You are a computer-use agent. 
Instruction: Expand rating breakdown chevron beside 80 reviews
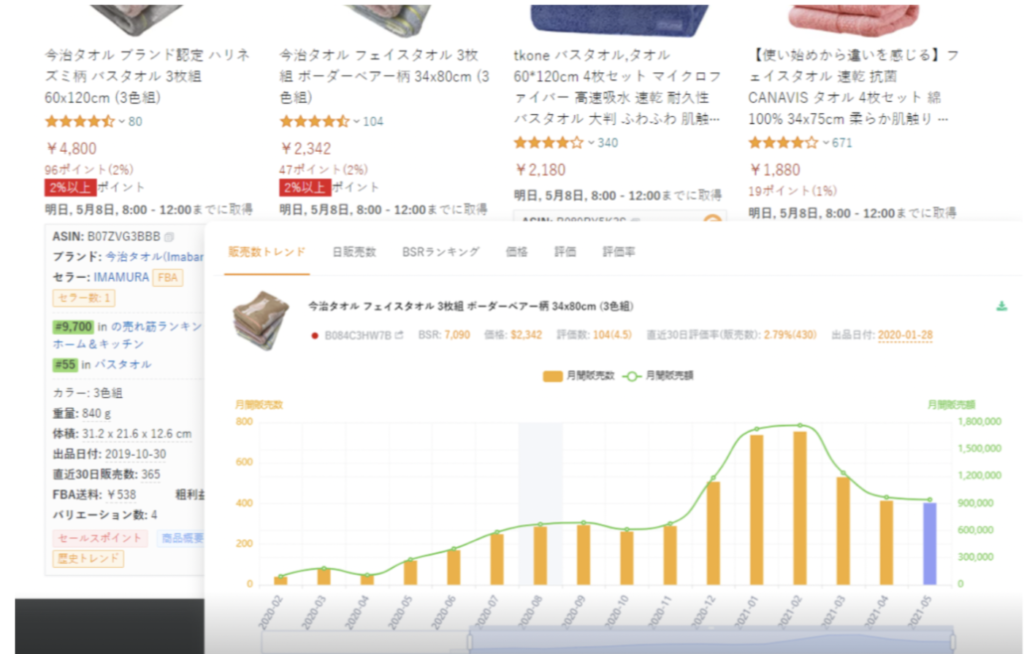click(122, 122)
